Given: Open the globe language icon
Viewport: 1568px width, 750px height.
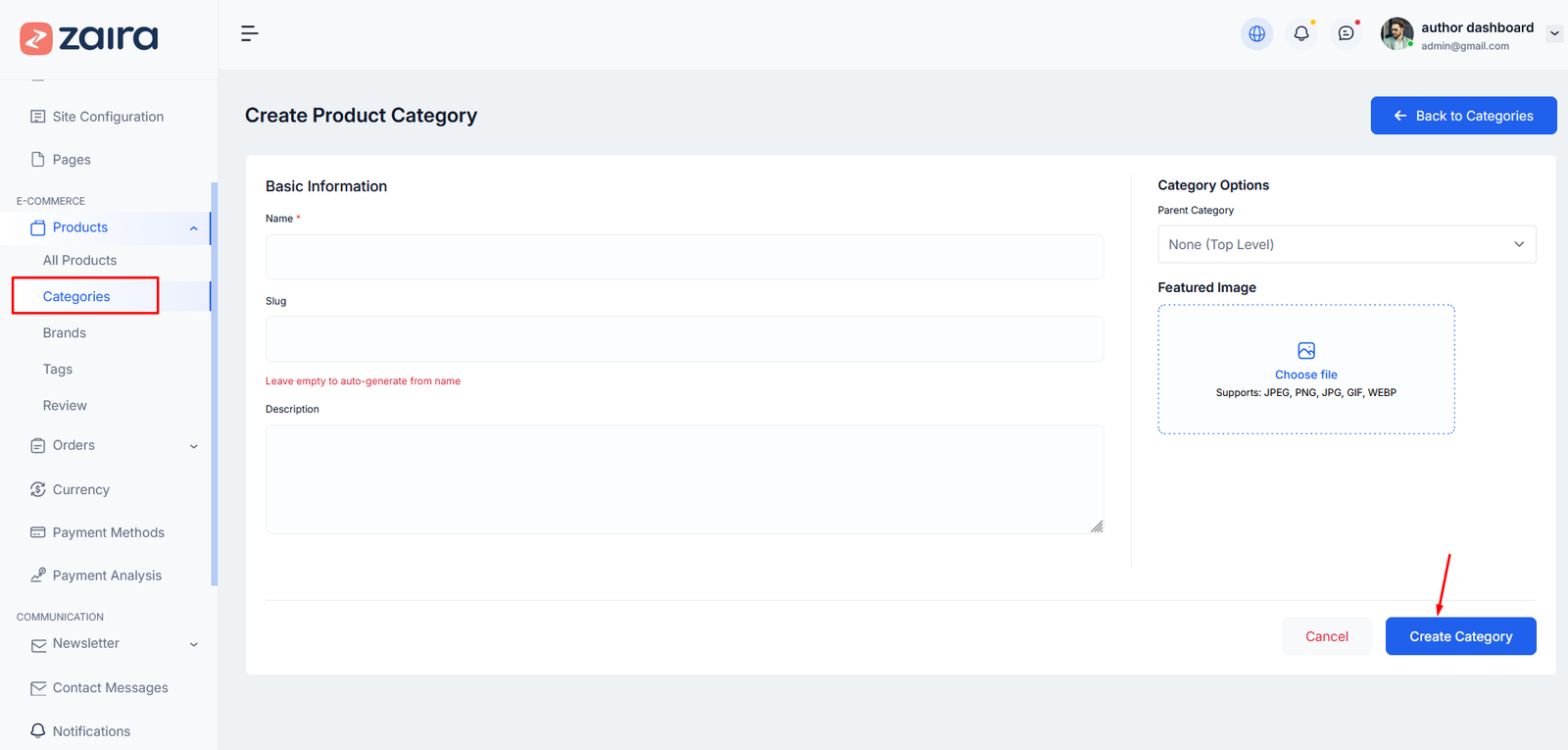Looking at the screenshot, I should (1256, 33).
